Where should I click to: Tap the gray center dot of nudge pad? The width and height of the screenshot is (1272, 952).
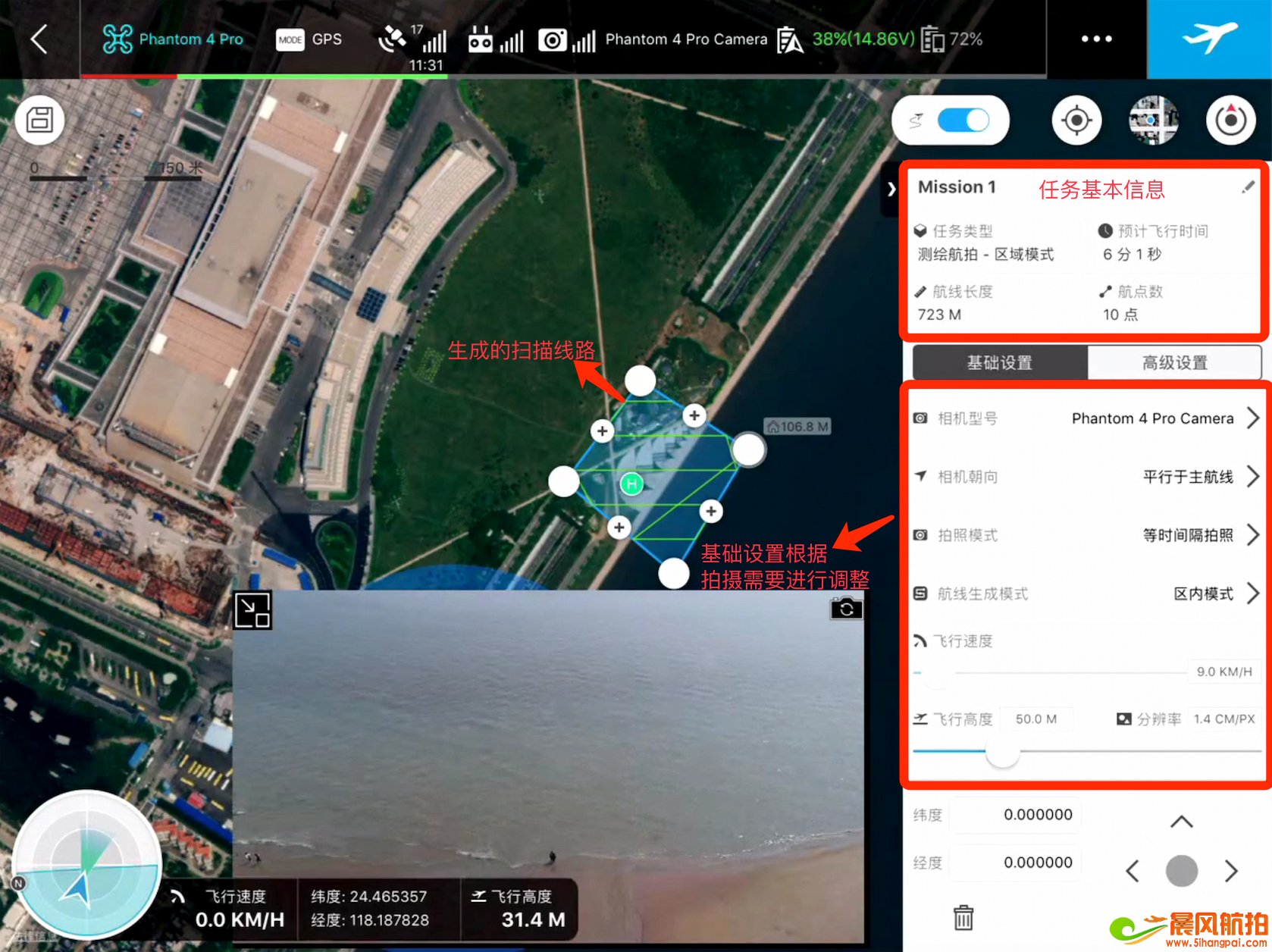pos(1182,871)
